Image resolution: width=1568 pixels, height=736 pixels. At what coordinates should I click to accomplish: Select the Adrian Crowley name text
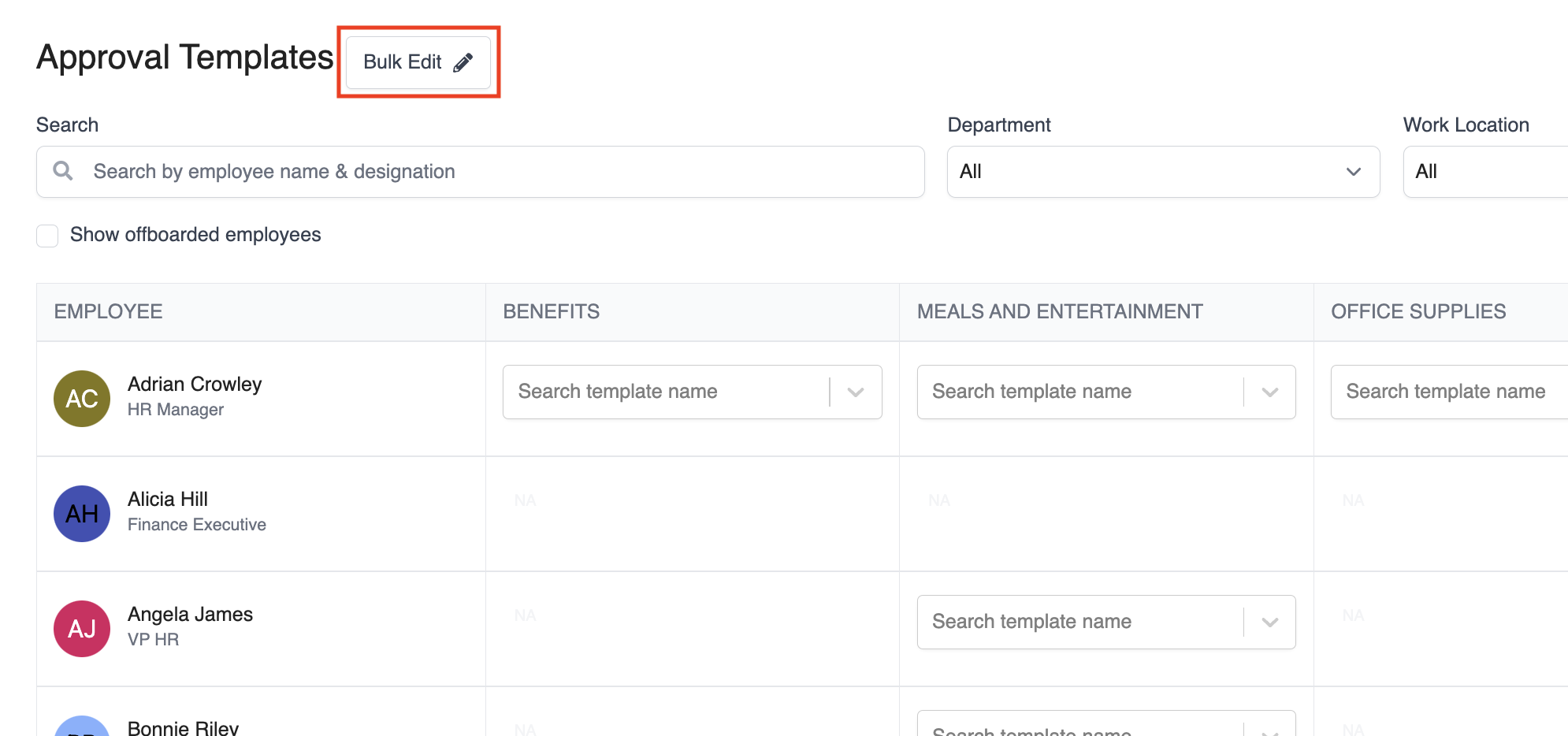(195, 384)
